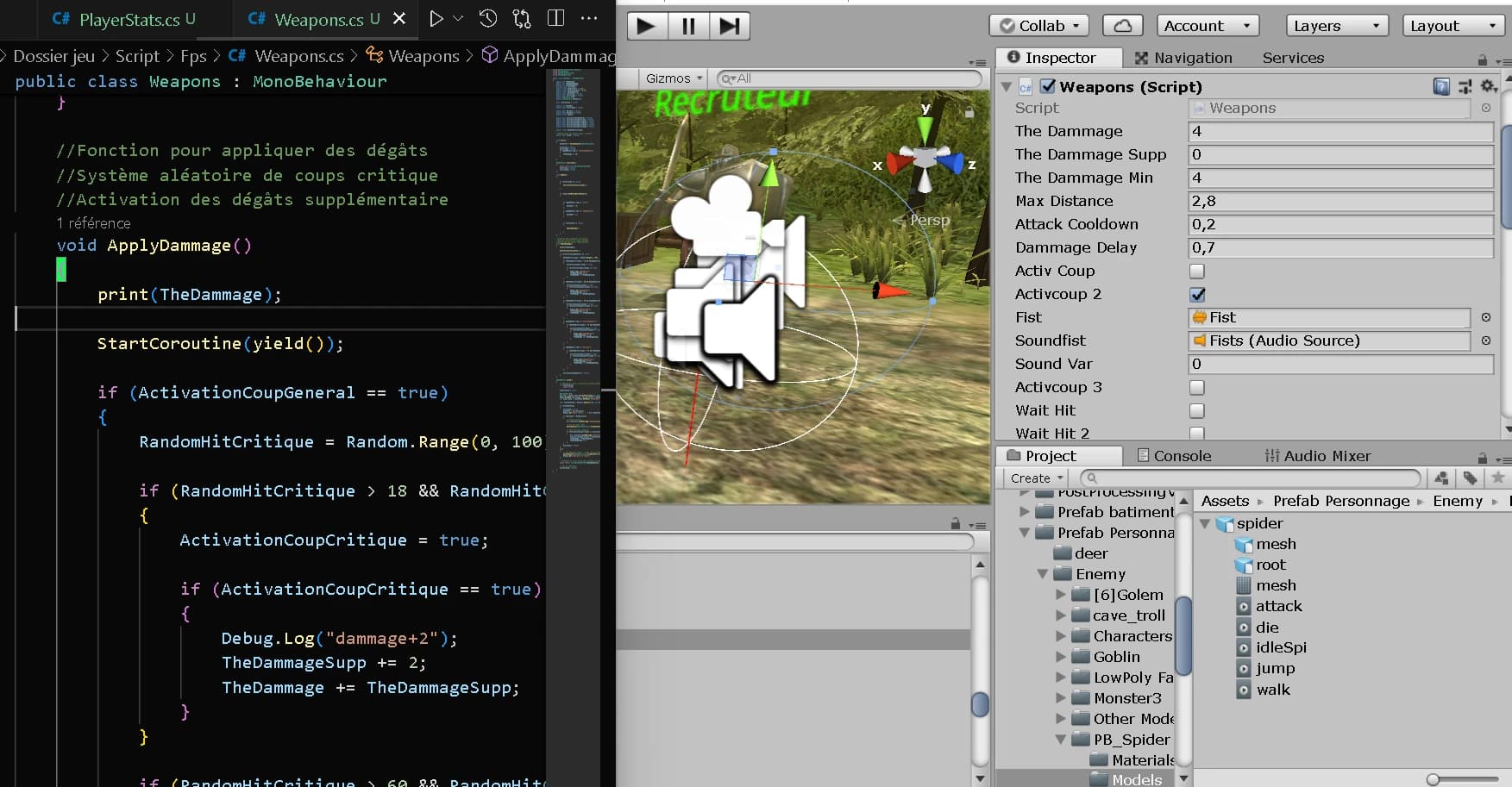The width and height of the screenshot is (1512, 787).
Task: Collapse the spider asset foldout
Action: [x=1205, y=523]
